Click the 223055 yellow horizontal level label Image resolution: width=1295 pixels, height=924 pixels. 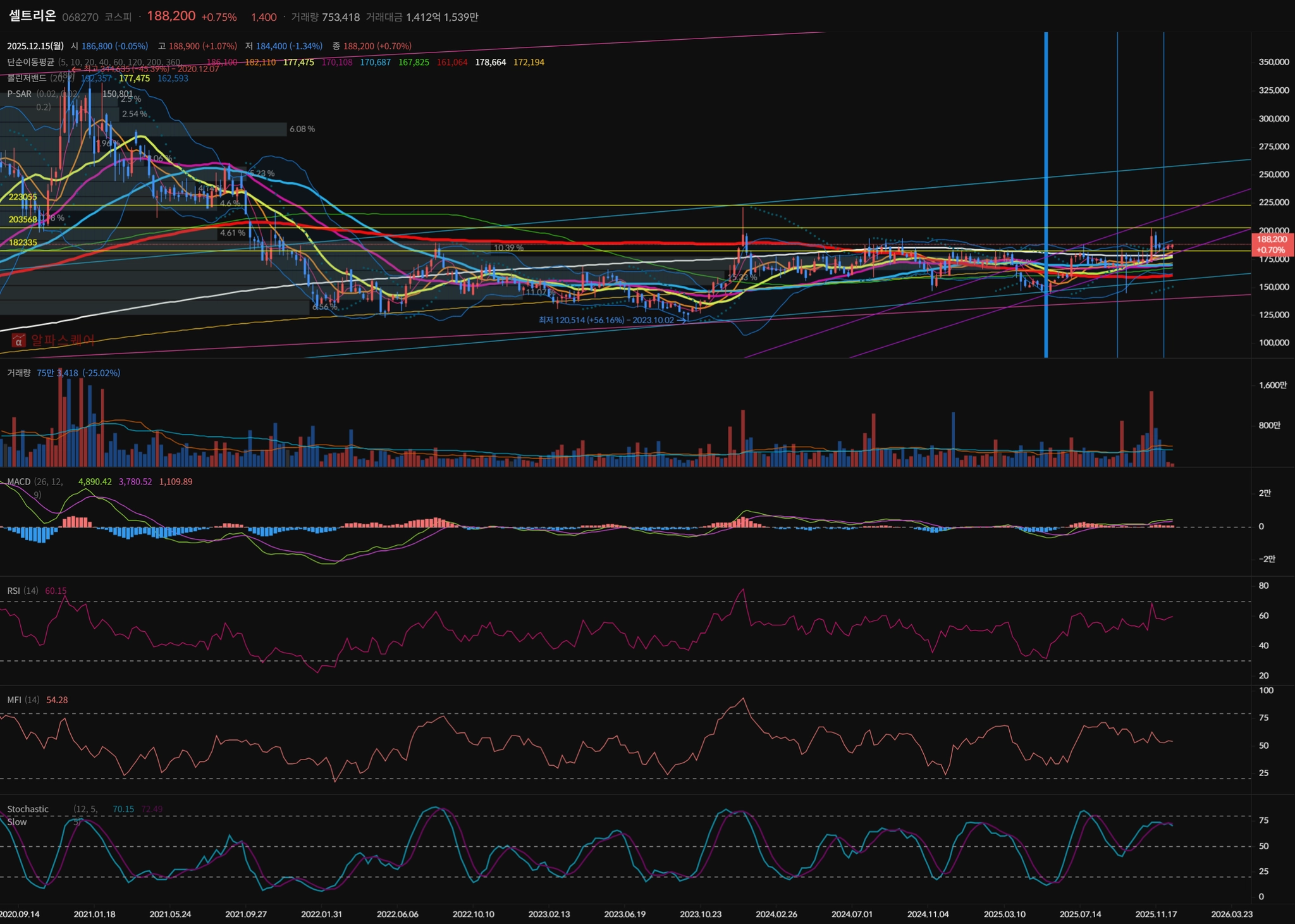click(23, 197)
